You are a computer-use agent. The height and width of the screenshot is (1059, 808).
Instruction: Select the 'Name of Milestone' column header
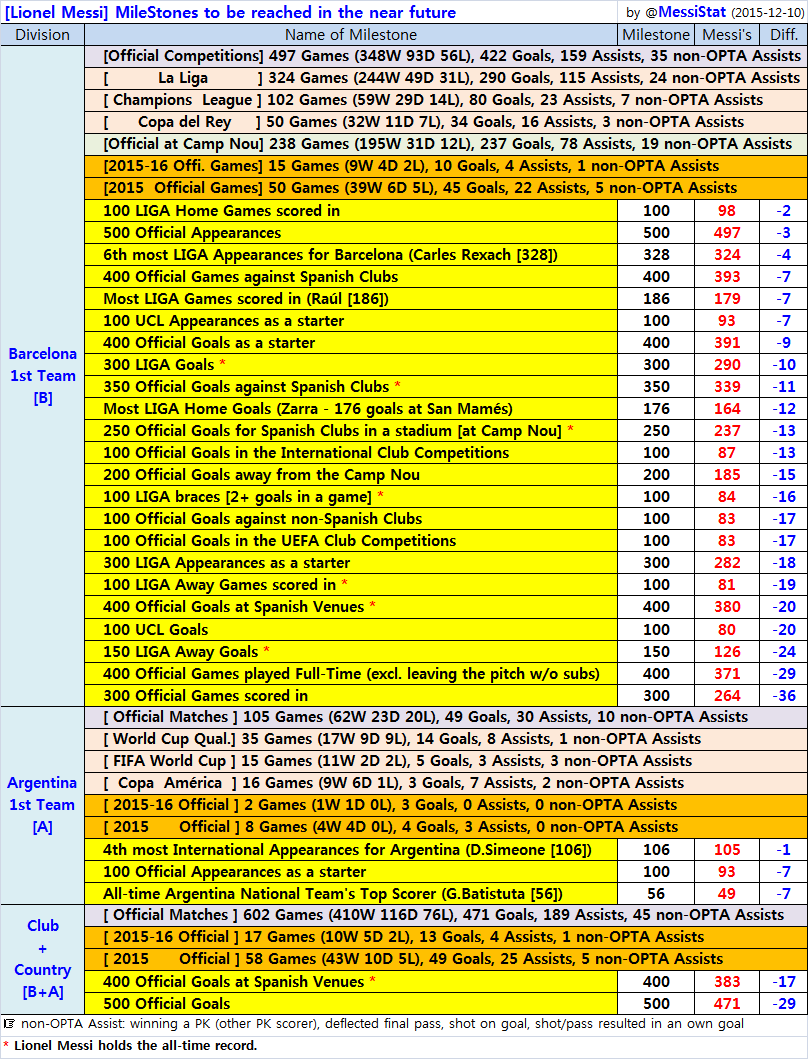point(351,35)
